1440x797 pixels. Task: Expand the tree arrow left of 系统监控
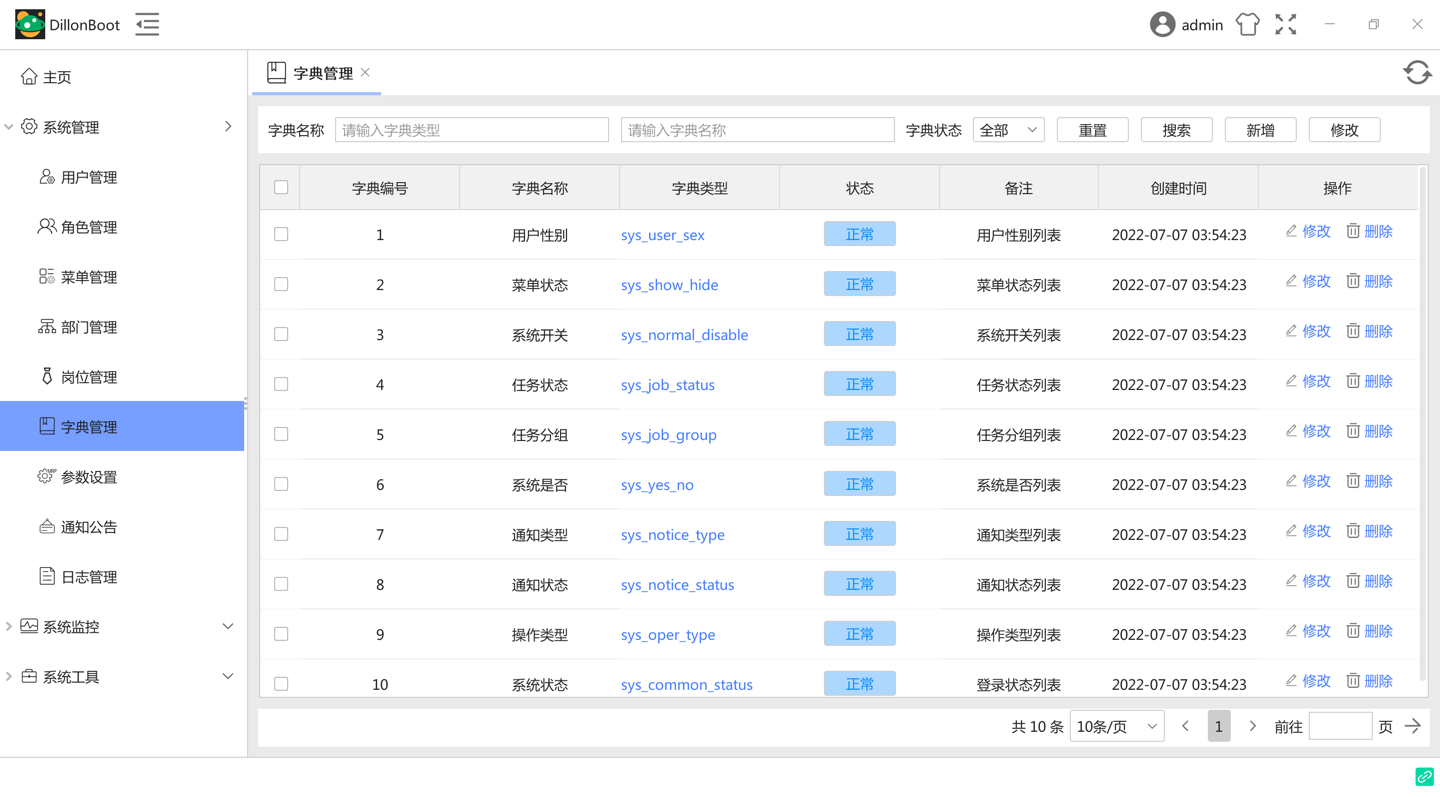(x=9, y=627)
